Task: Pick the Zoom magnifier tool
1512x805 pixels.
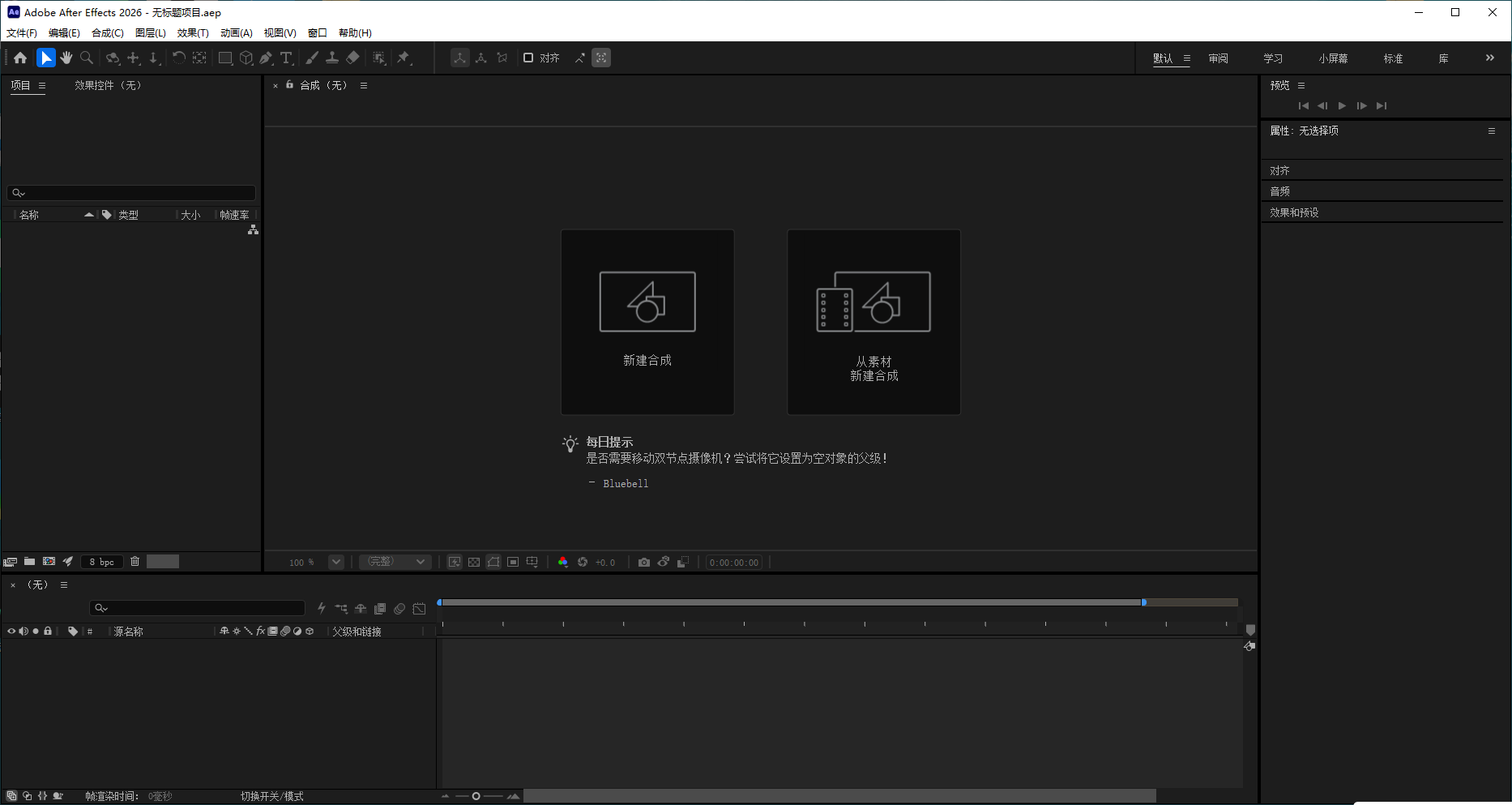Action: pyautogui.click(x=87, y=58)
